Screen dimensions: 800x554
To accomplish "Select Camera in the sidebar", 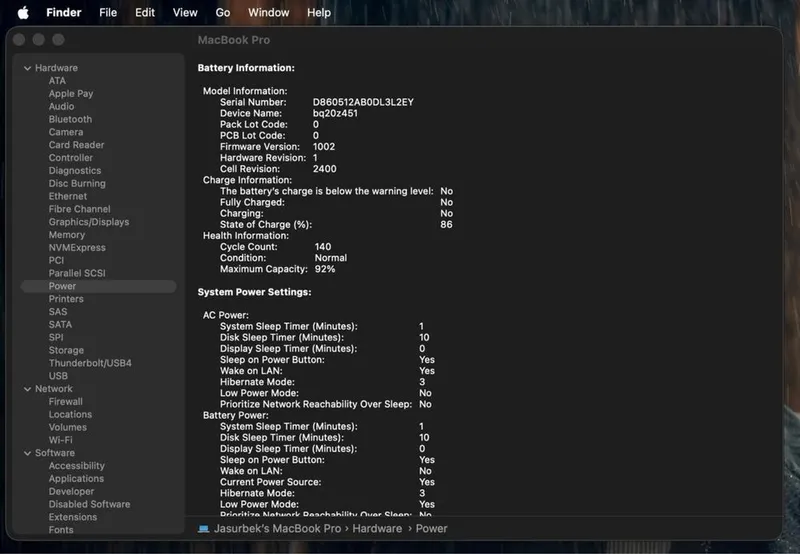I will (x=66, y=132).
